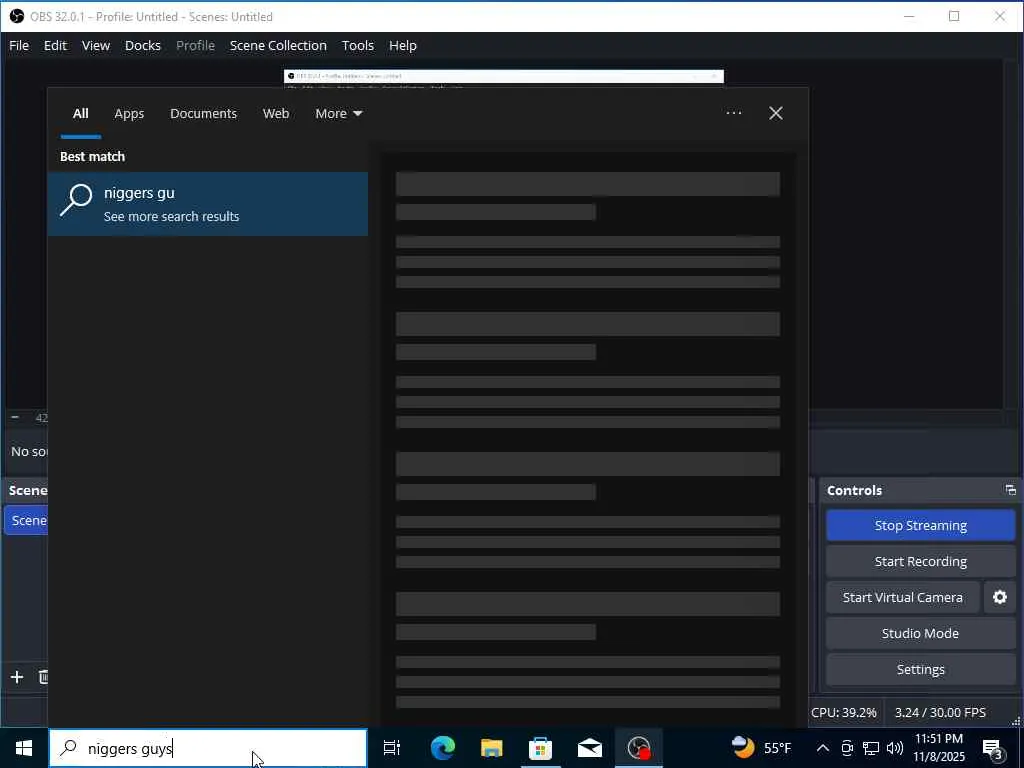Zoom out the OBS preview with minus icon
The image size is (1024, 768).
tap(15, 417)
